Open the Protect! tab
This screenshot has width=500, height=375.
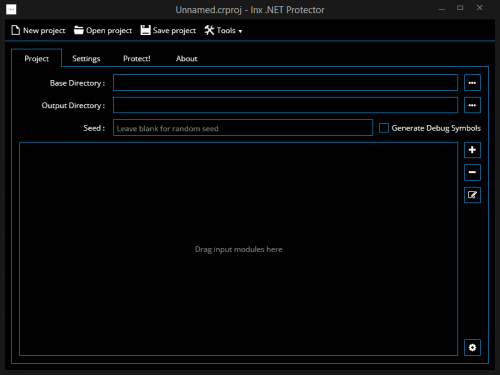(x=137, y=59)
